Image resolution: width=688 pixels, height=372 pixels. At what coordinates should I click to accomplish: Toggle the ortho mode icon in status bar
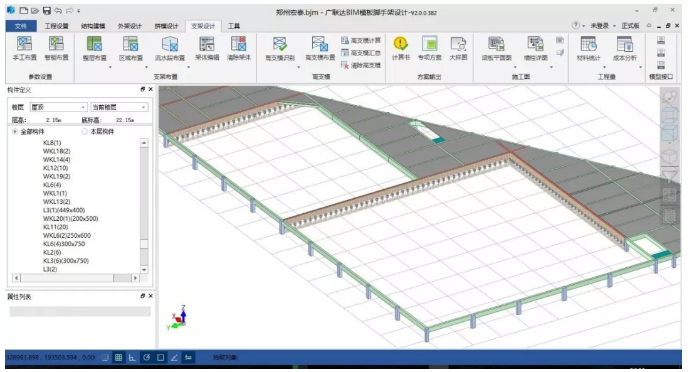coord(132,358)
